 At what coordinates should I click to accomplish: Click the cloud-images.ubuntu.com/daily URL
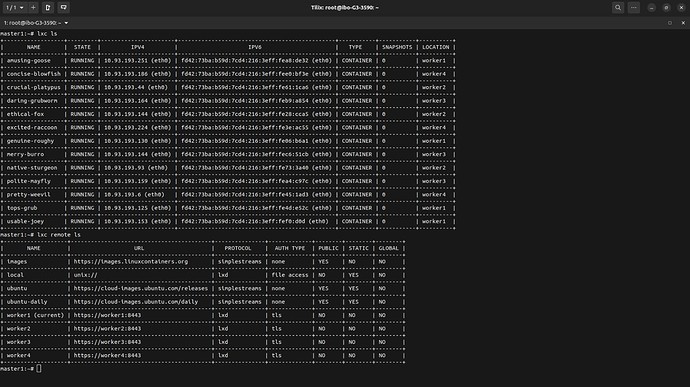tap(136, 302)
